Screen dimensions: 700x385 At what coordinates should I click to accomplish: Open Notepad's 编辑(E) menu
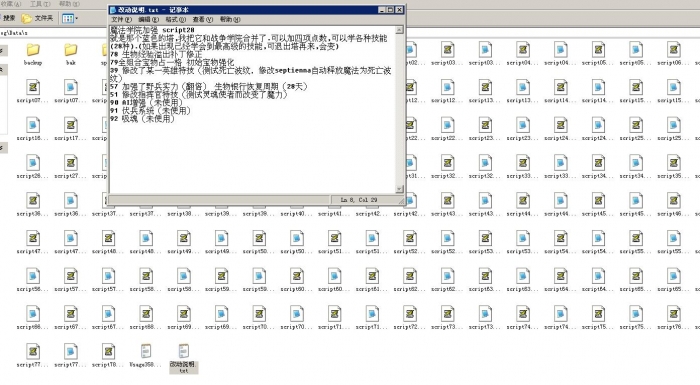click(148, 20)
